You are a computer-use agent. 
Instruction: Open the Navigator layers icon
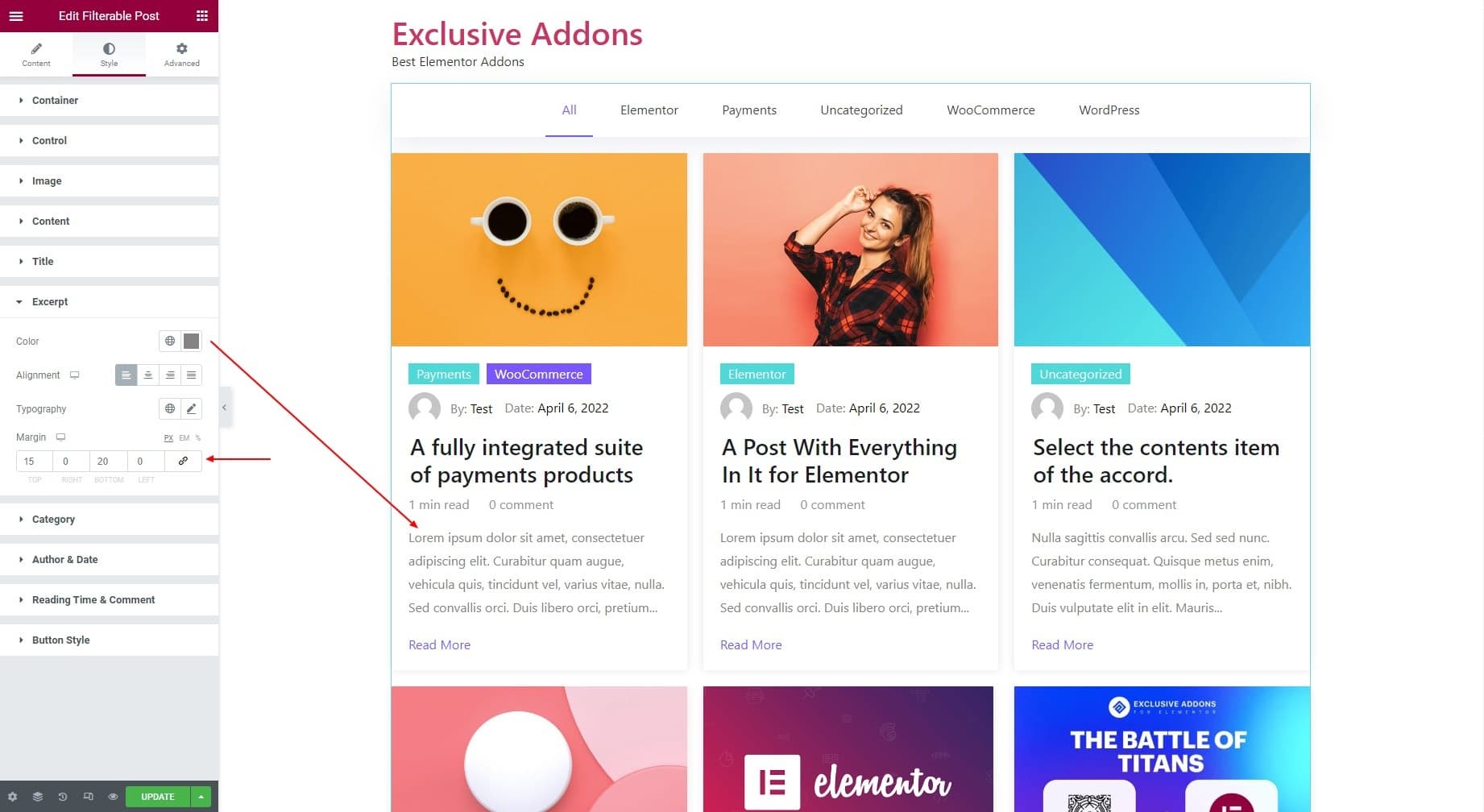[38, 796]
